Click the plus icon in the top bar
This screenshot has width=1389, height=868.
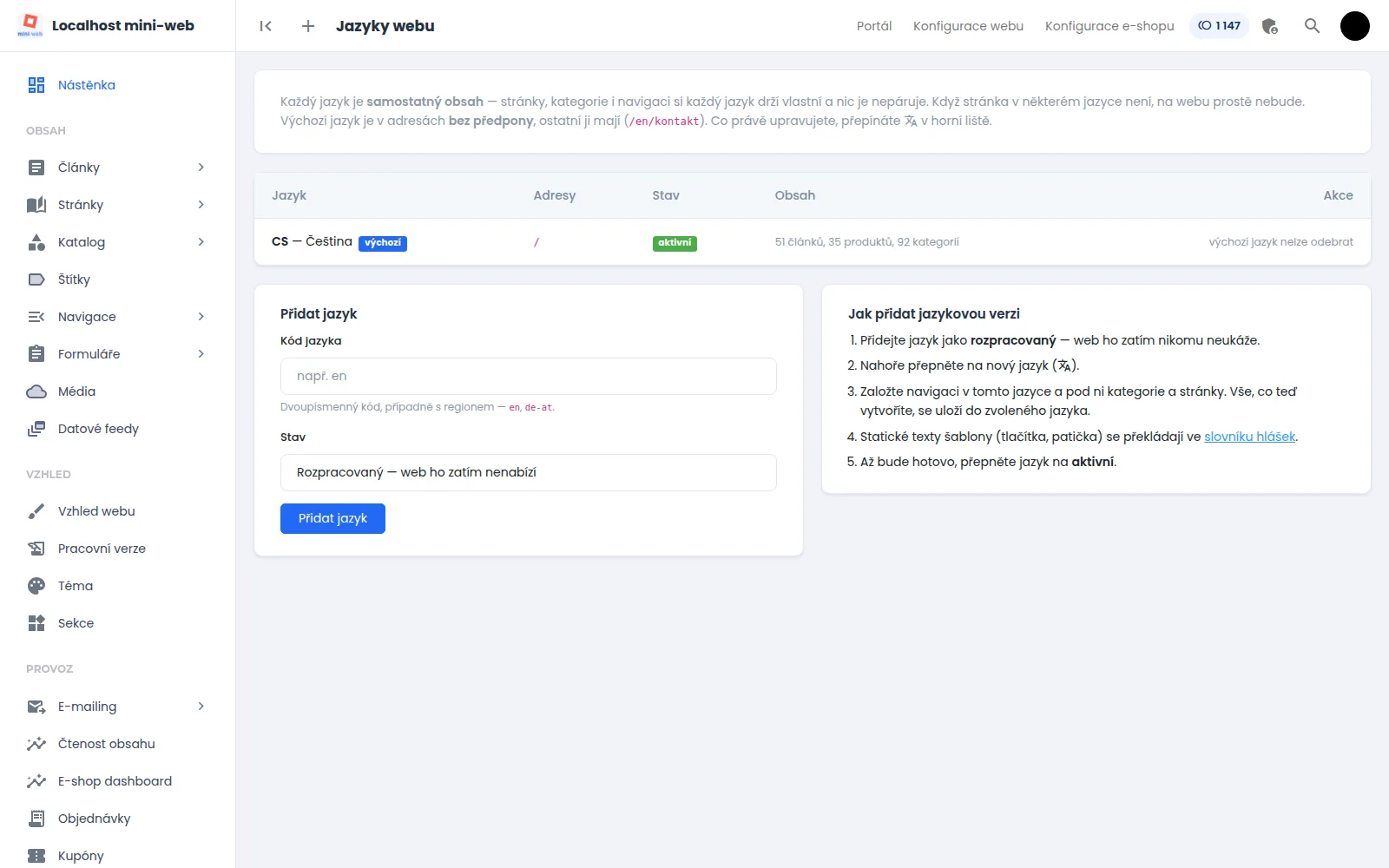pos(308,26)
